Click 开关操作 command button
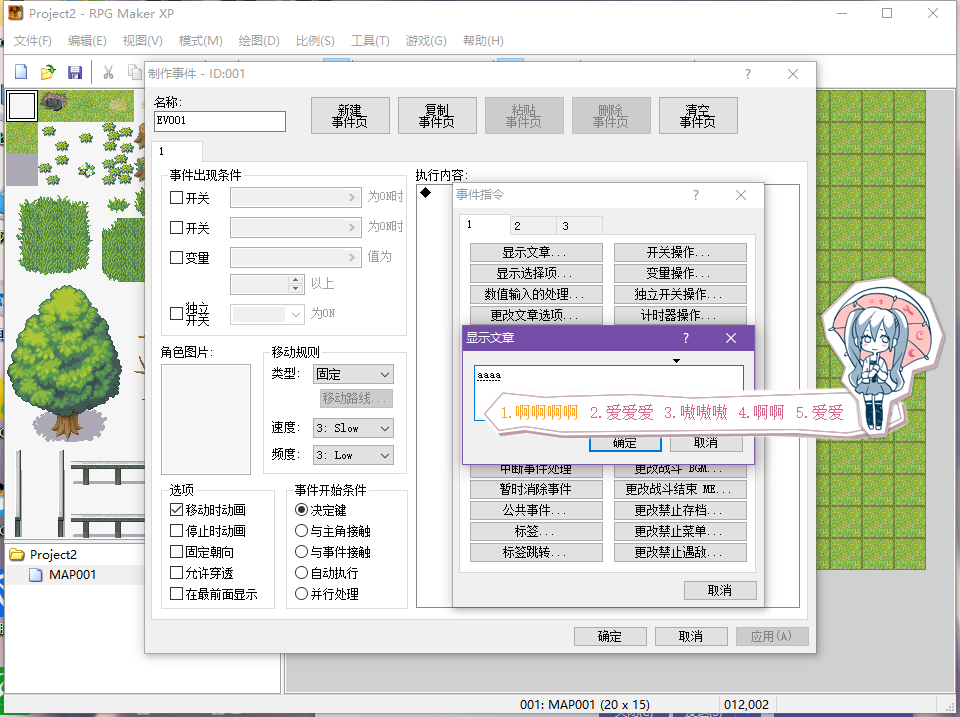This screenshot has width=960, height=717. (680, 252)
